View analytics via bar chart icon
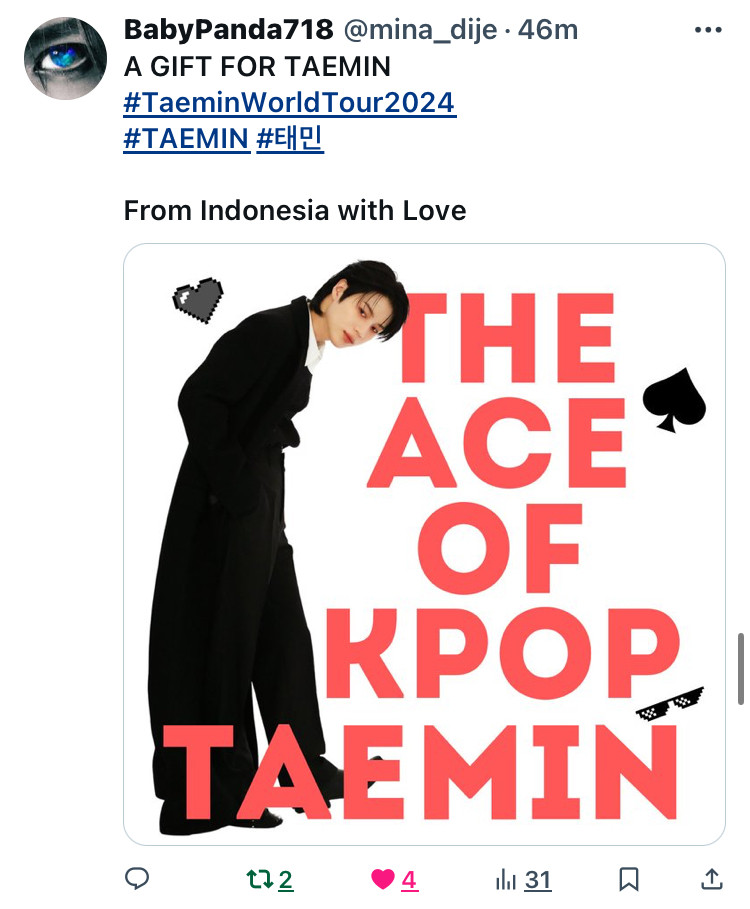Image resolution: width=750 pixels, height=909 pixels. click(x=505, y=880)
